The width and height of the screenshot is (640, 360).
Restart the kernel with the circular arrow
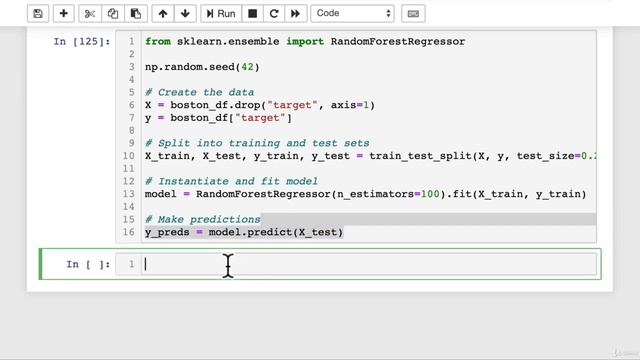(x=274, y=13)
